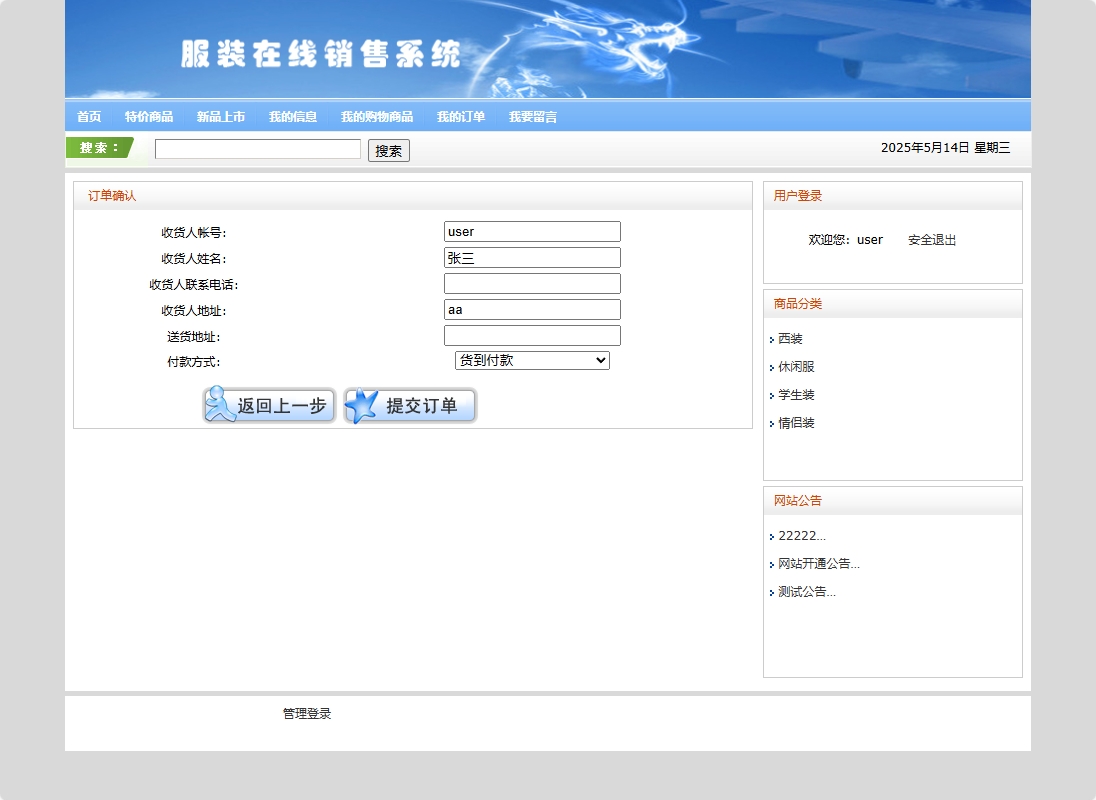The height and width of the screenshot is (800, 1096).
Task: Click the search text input box
Action: pyautogui.click(x=257, y=149)
